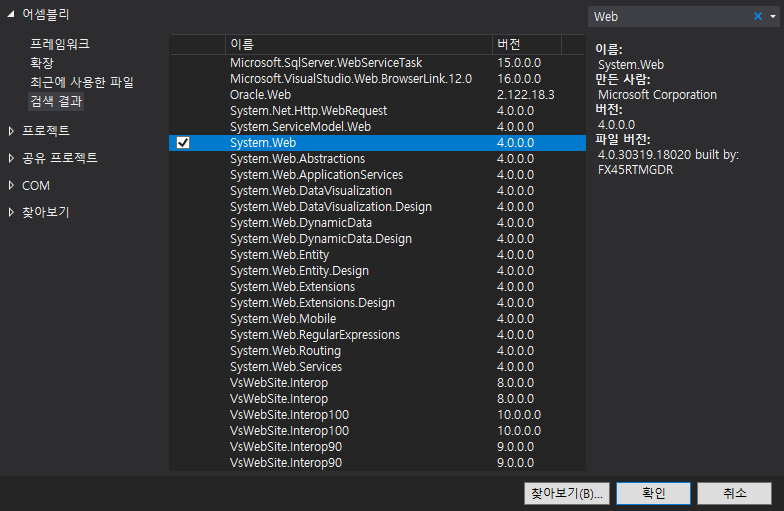
Task: Select 검색 결과 category
Action: coord(56,102)
